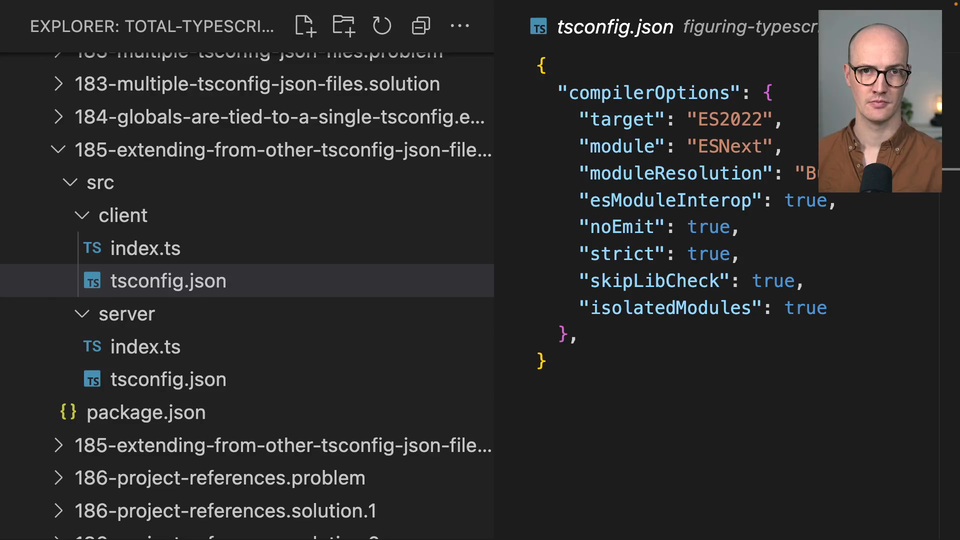
Task: Click the presenter's webcam video overlay
Action: click(x=880, y=100)
